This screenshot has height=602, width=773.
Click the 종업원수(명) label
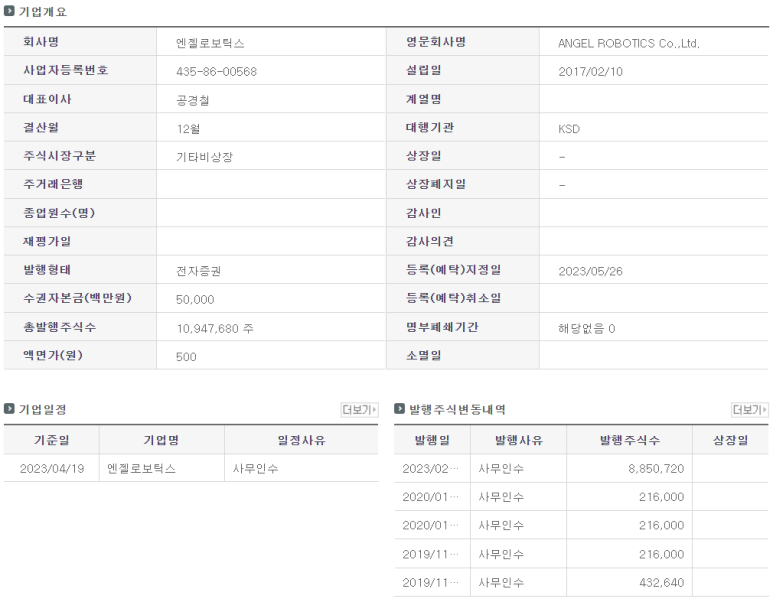click(59, 213)
